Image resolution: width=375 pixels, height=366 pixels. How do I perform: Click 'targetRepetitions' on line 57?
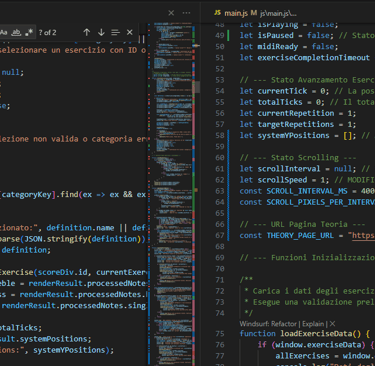tap(296, 124)
